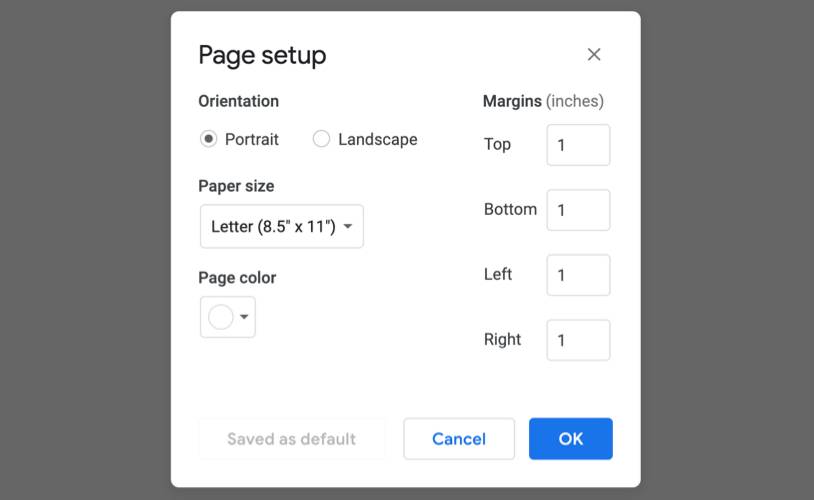814x500 pixels.
Task: Click the Paper size heading label
Action: pos(236,186)
